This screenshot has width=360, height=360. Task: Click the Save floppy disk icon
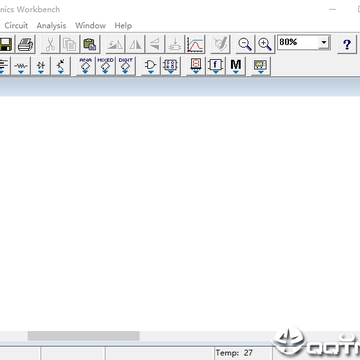pos(6,44)
